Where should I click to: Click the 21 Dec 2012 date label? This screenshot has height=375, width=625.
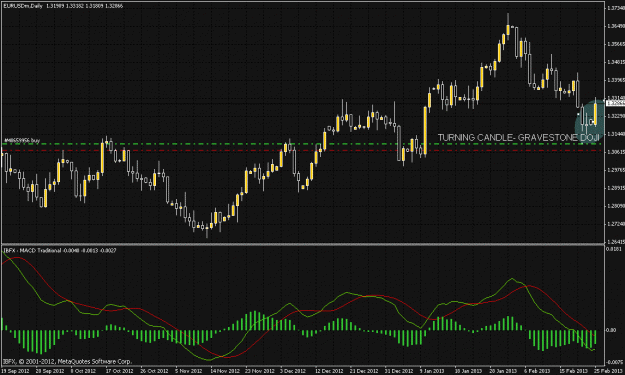[364, 371]
